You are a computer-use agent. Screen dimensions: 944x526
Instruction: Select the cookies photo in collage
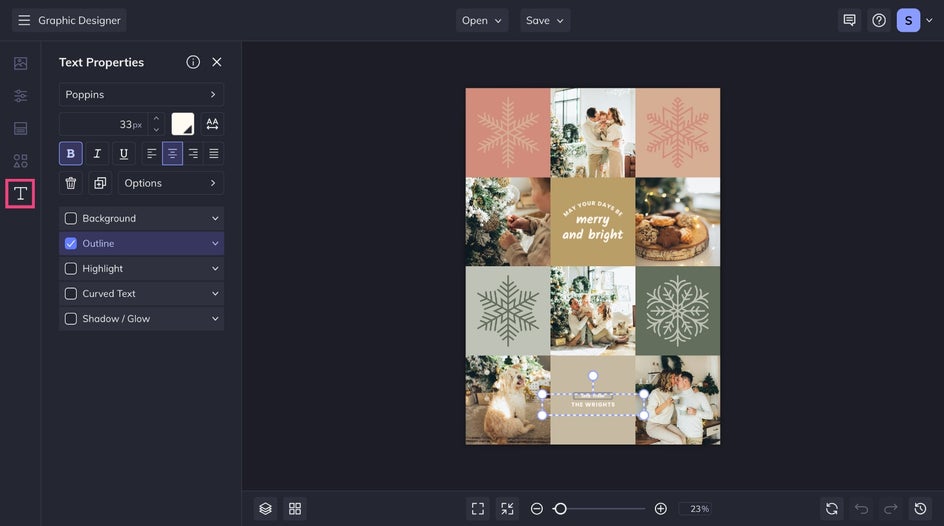click(x=677, y=221)
